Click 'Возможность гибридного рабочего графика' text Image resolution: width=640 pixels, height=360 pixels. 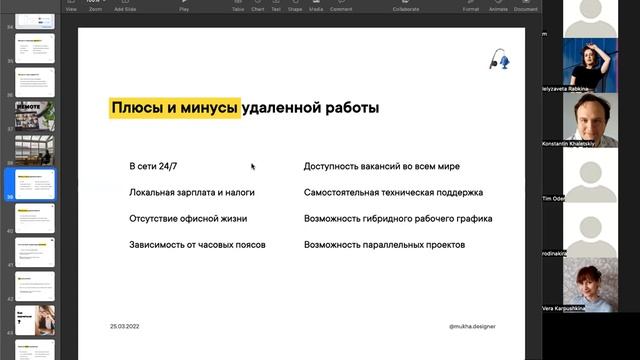click(x=398, y=218)
